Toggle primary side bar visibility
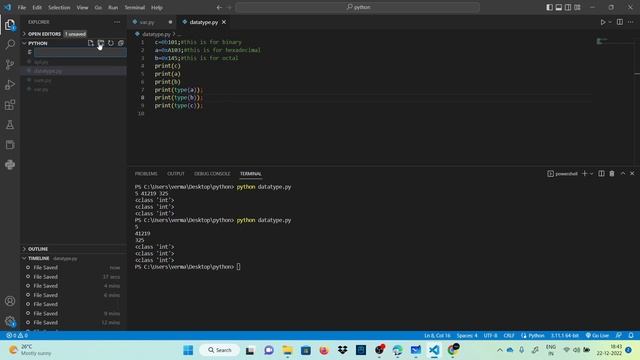640x360 pixels. tap(549, 7)
